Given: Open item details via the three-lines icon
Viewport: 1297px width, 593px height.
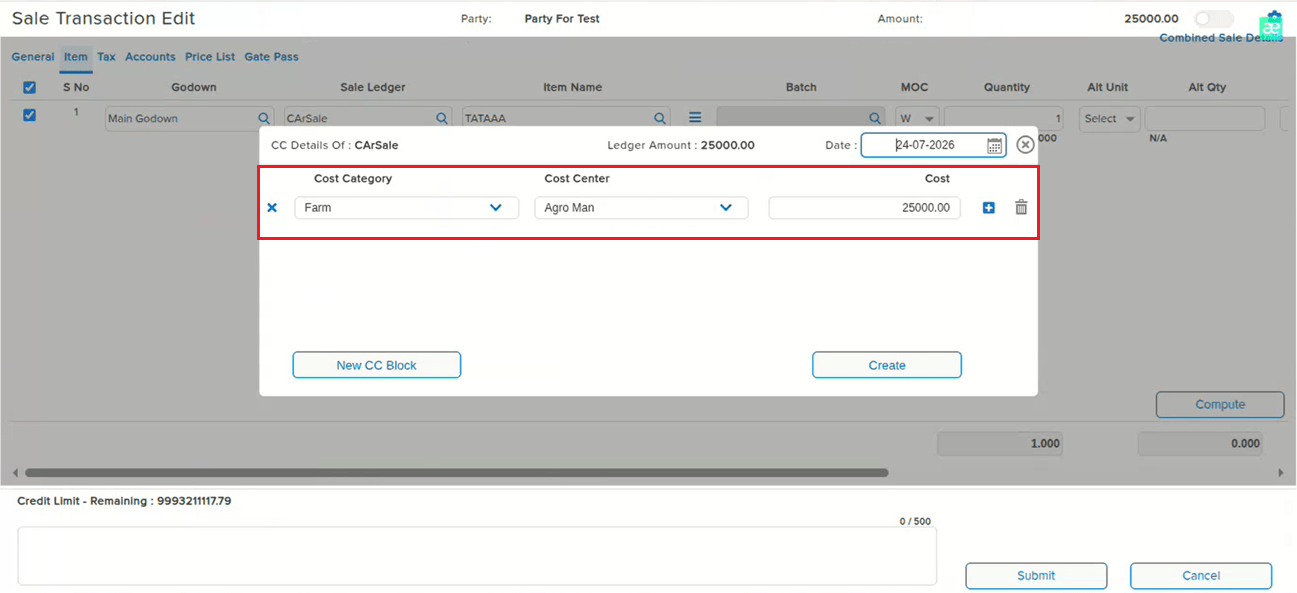Looking at the screenshot, I should click(x=695, y=117).
